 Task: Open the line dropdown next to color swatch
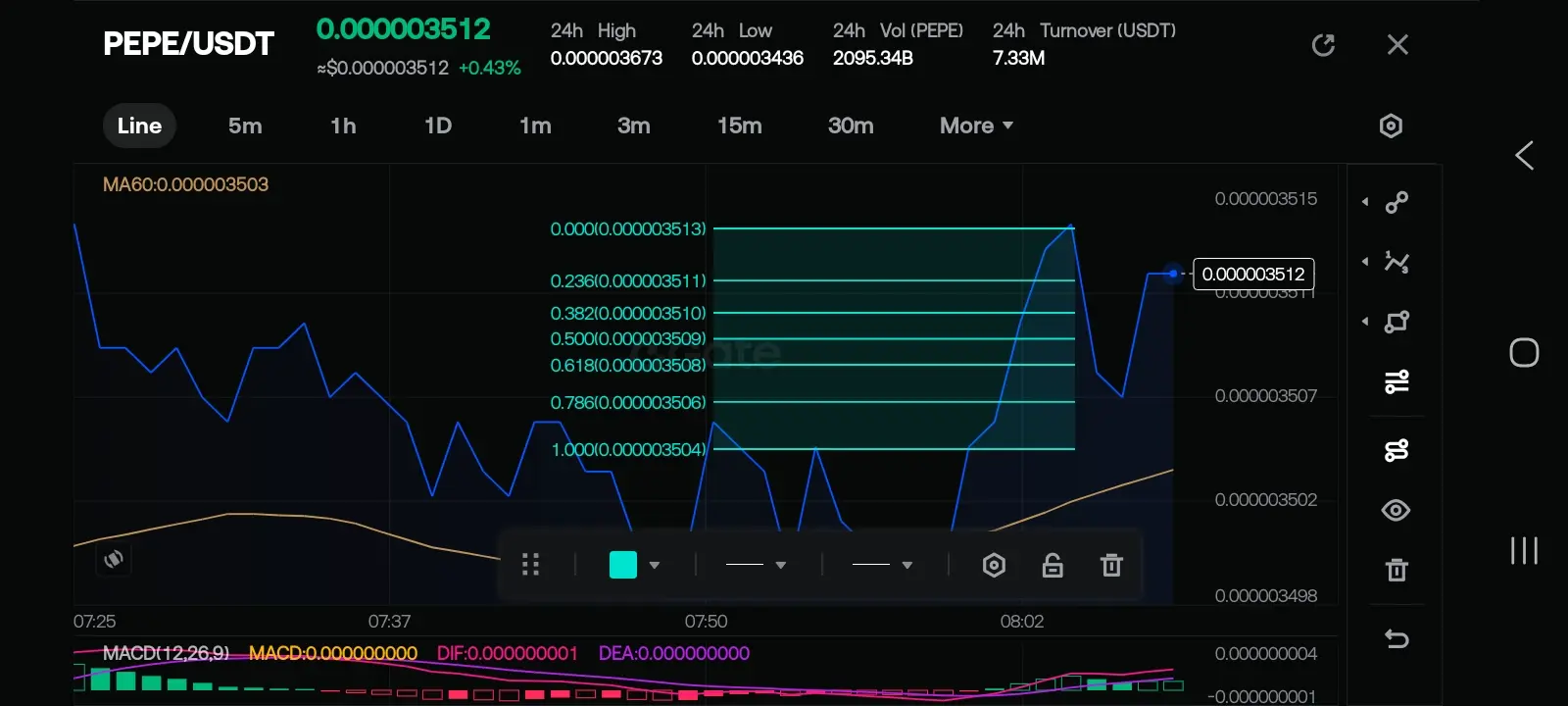(756, 565)
